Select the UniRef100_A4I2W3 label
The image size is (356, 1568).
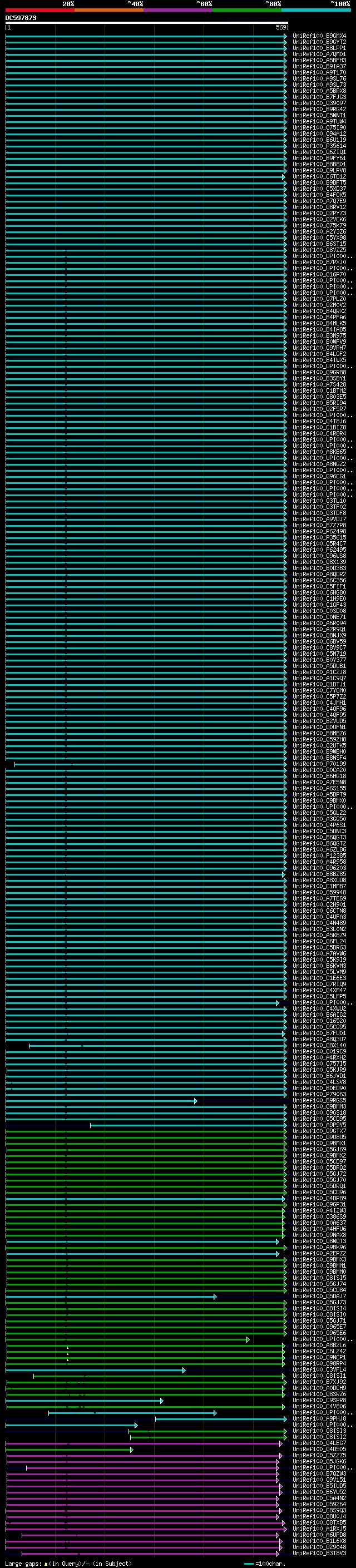pos(319,1211)
